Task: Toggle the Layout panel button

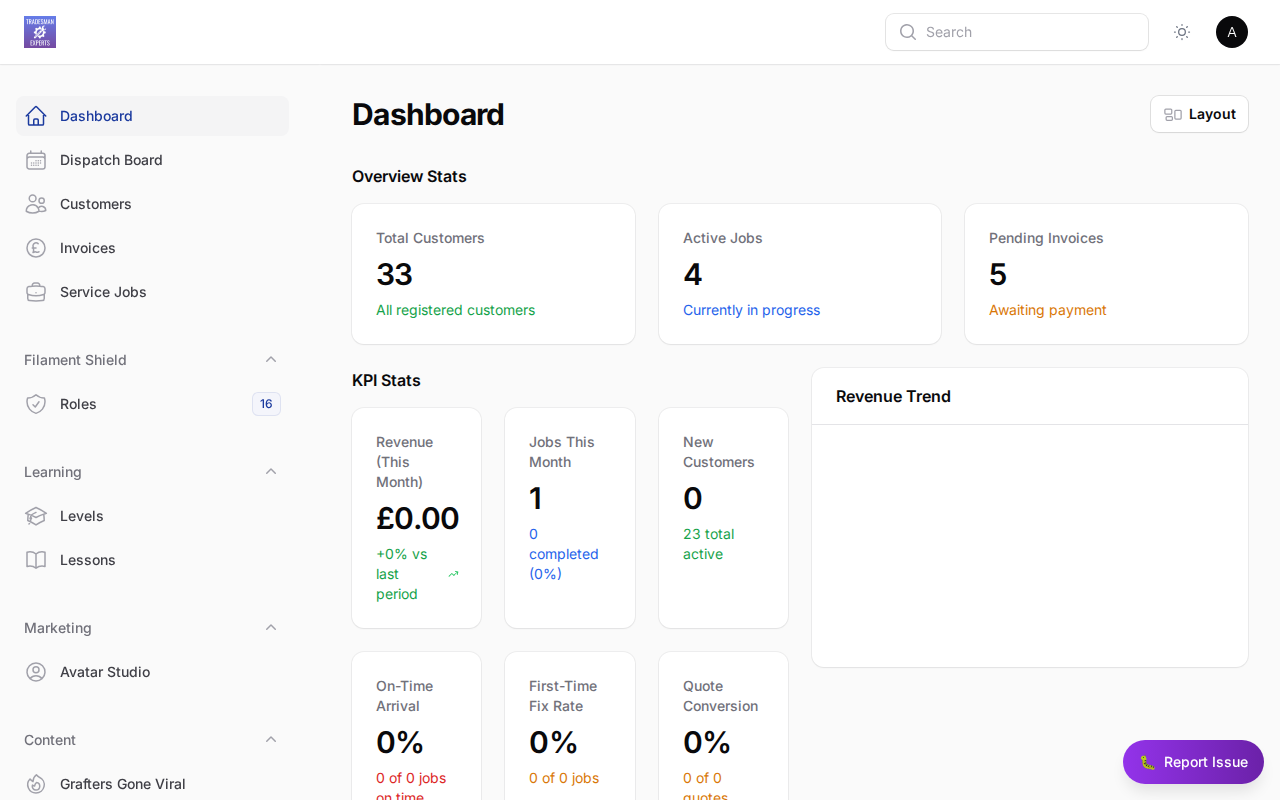Action: (1199, 114)
